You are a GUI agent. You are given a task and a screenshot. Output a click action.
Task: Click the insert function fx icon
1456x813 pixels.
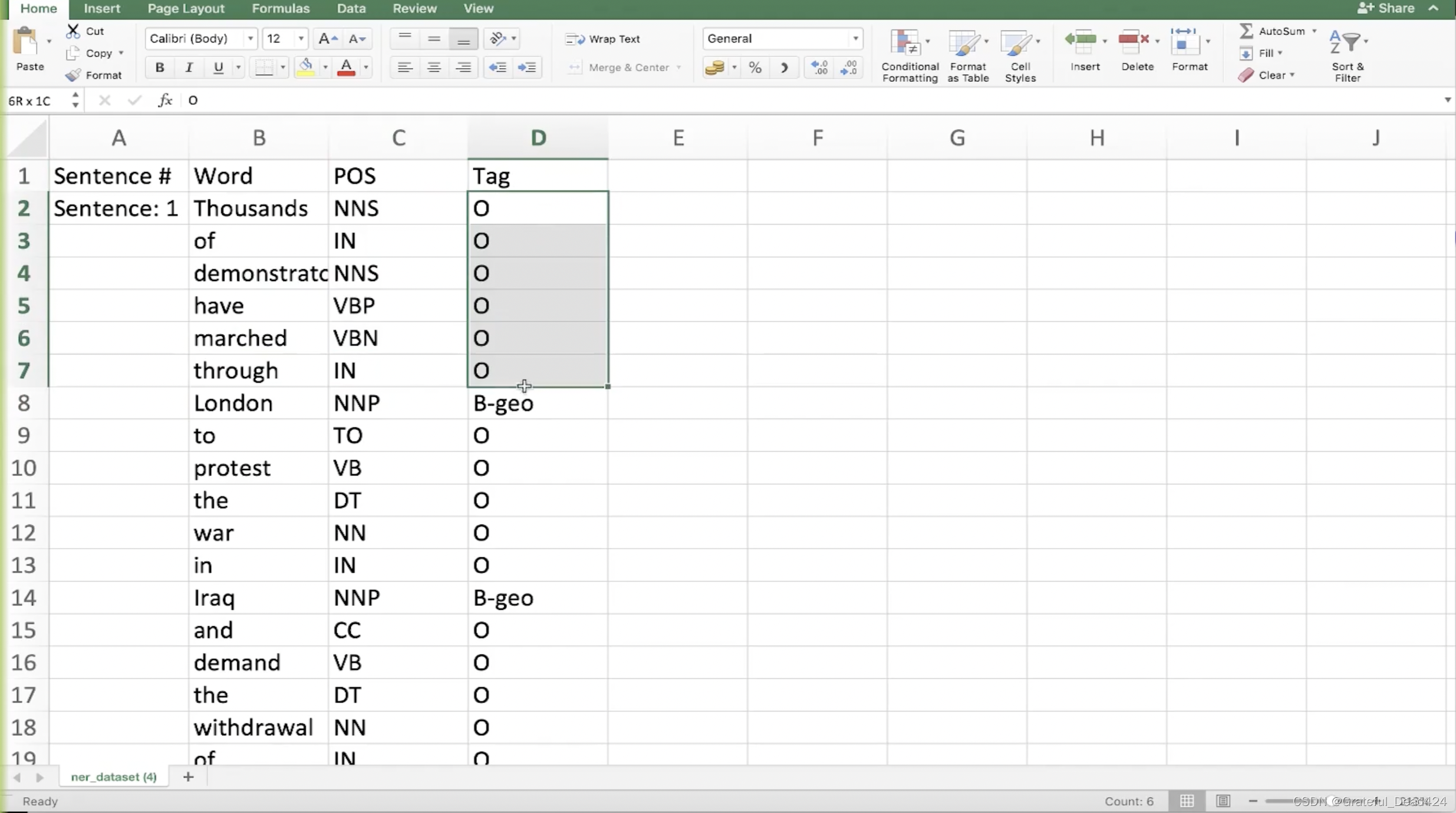[165, 100]
